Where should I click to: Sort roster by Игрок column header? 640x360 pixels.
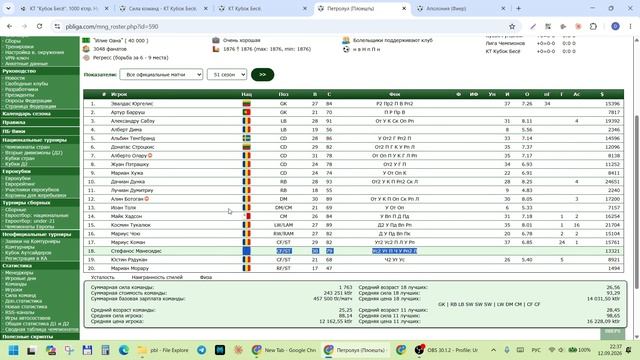coord(119,94)
